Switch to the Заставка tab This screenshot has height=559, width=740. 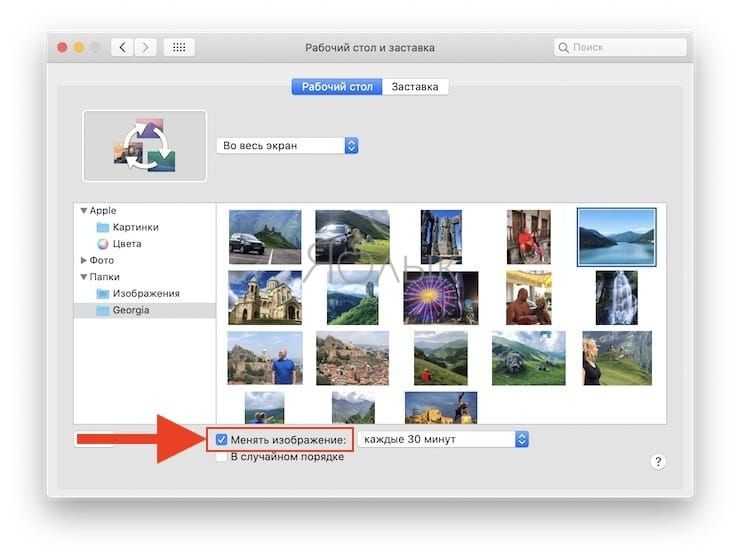tap(415, 87)
